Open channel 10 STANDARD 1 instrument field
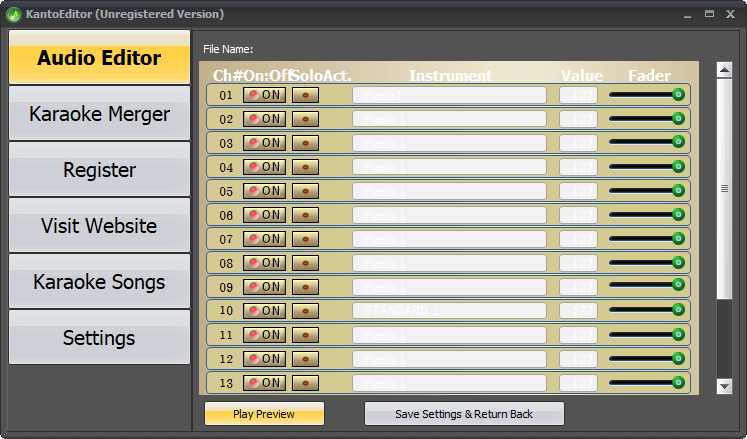Screen dimensions: 747x439 coord(449,311)
